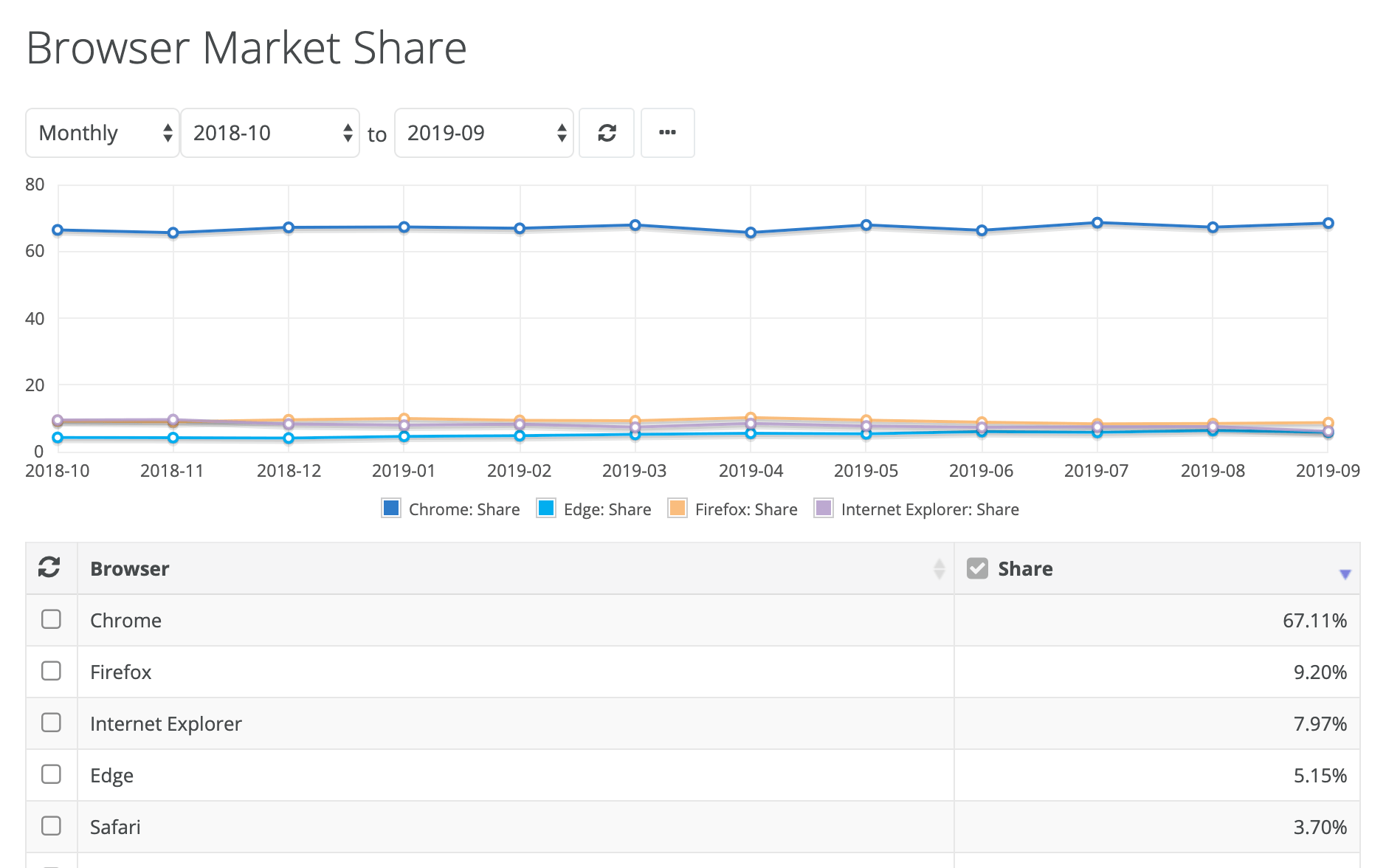Check the Safari row checkbox
The image size is (1386, 868).
click(x=51, y=826)
